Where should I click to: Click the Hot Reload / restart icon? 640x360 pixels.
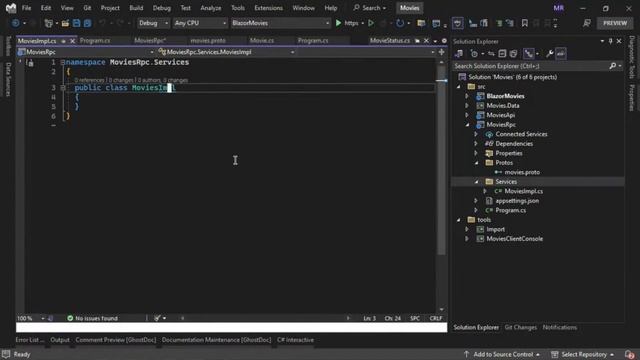tap(400, 23)
